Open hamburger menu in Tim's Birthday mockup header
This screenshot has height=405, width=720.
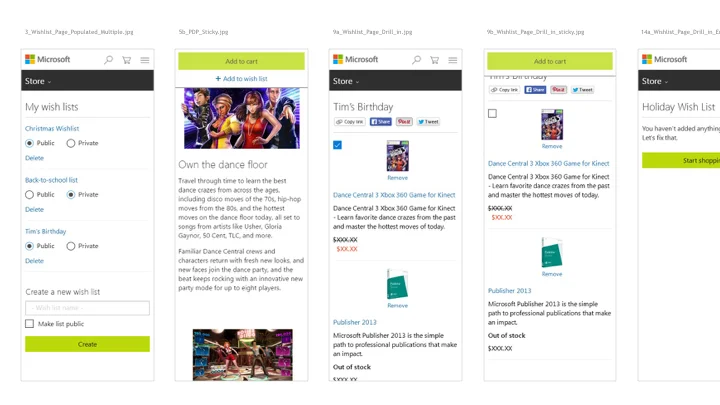453,60
